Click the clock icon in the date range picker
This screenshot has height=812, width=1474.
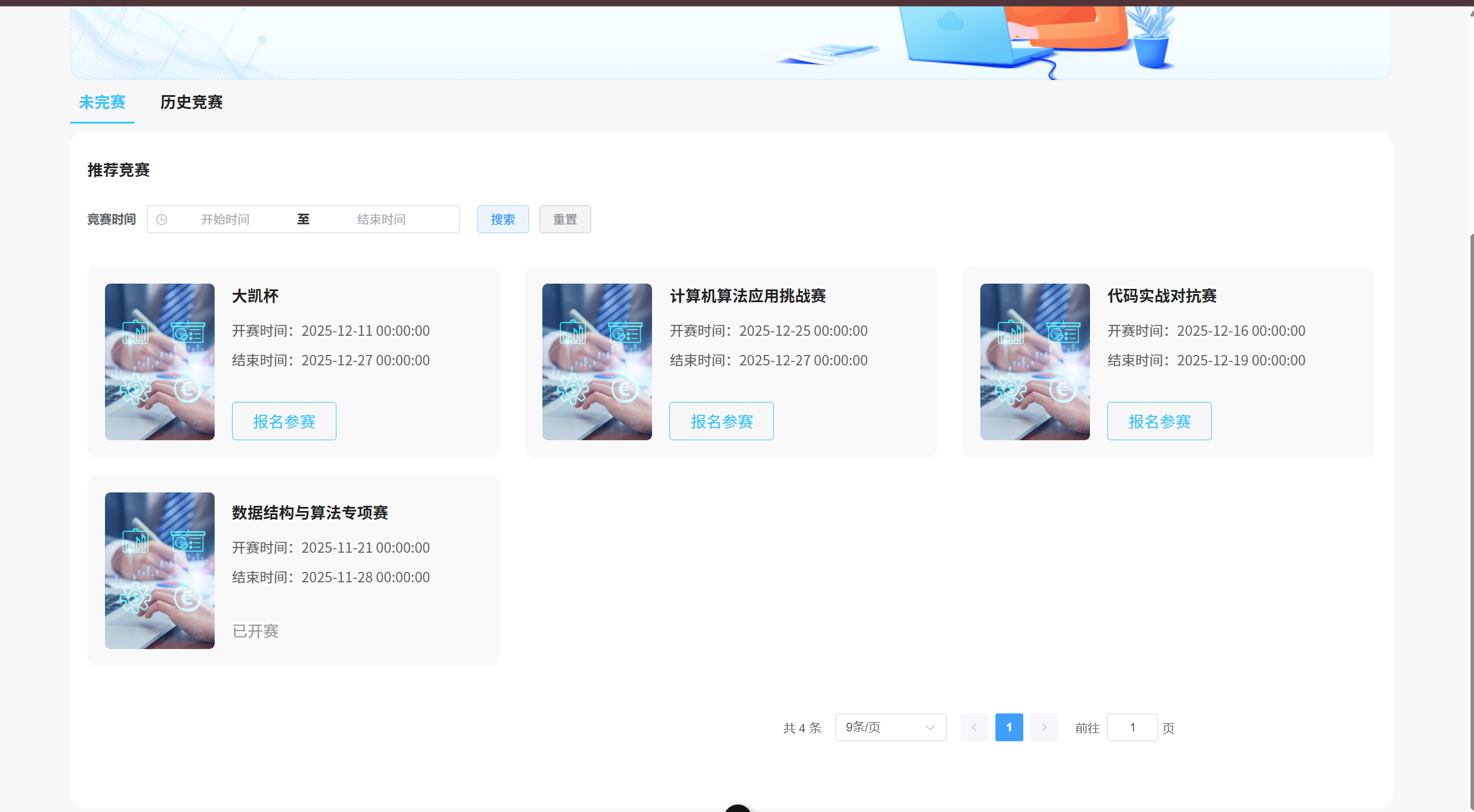[162, 219]
